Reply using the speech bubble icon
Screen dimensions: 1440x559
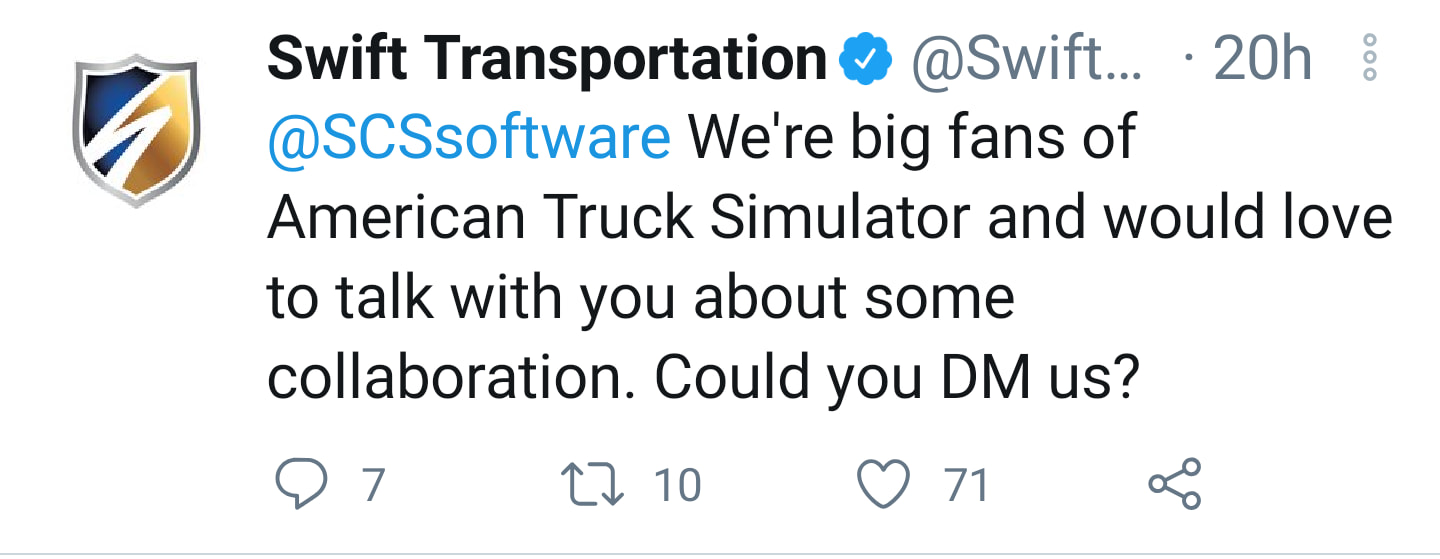coord(298,486)
